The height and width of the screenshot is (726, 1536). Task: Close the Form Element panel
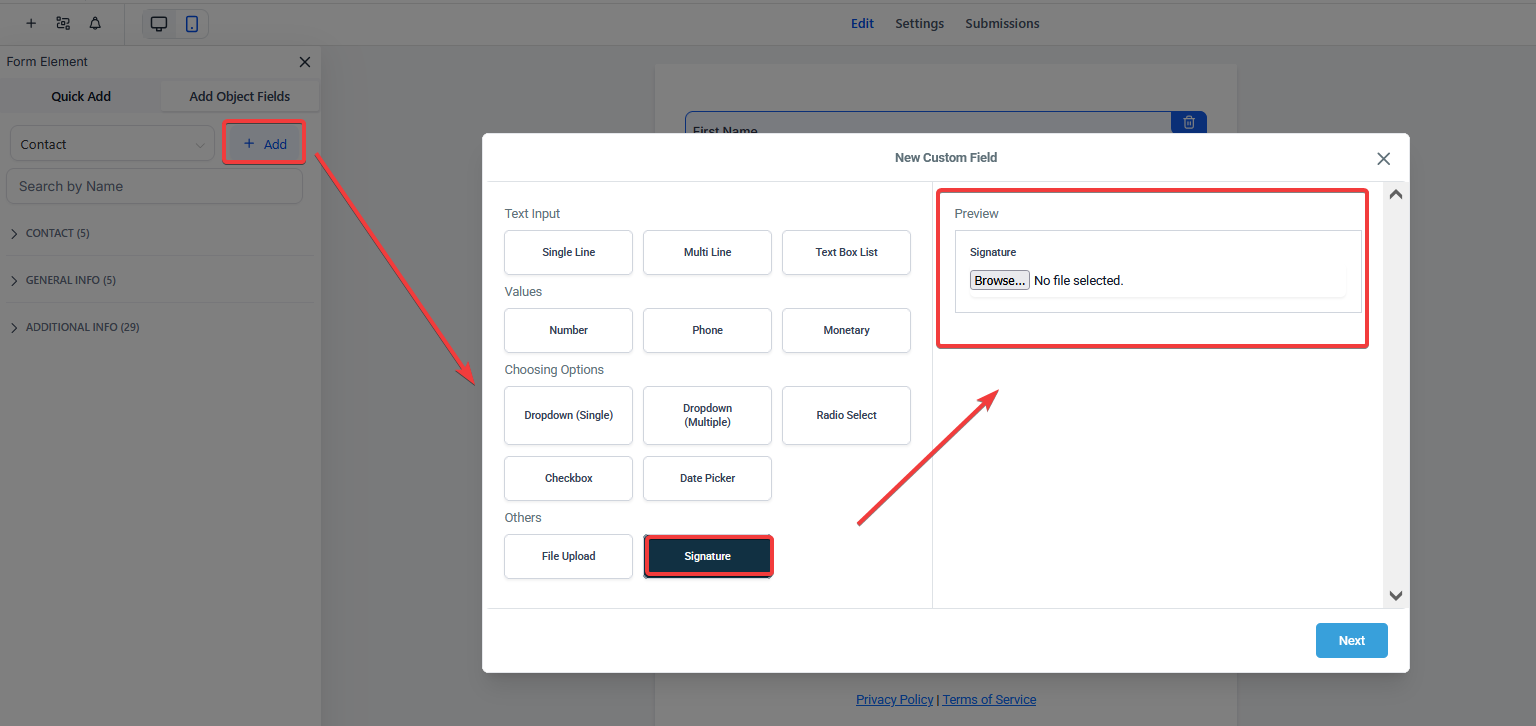click(x=305, y=62)
